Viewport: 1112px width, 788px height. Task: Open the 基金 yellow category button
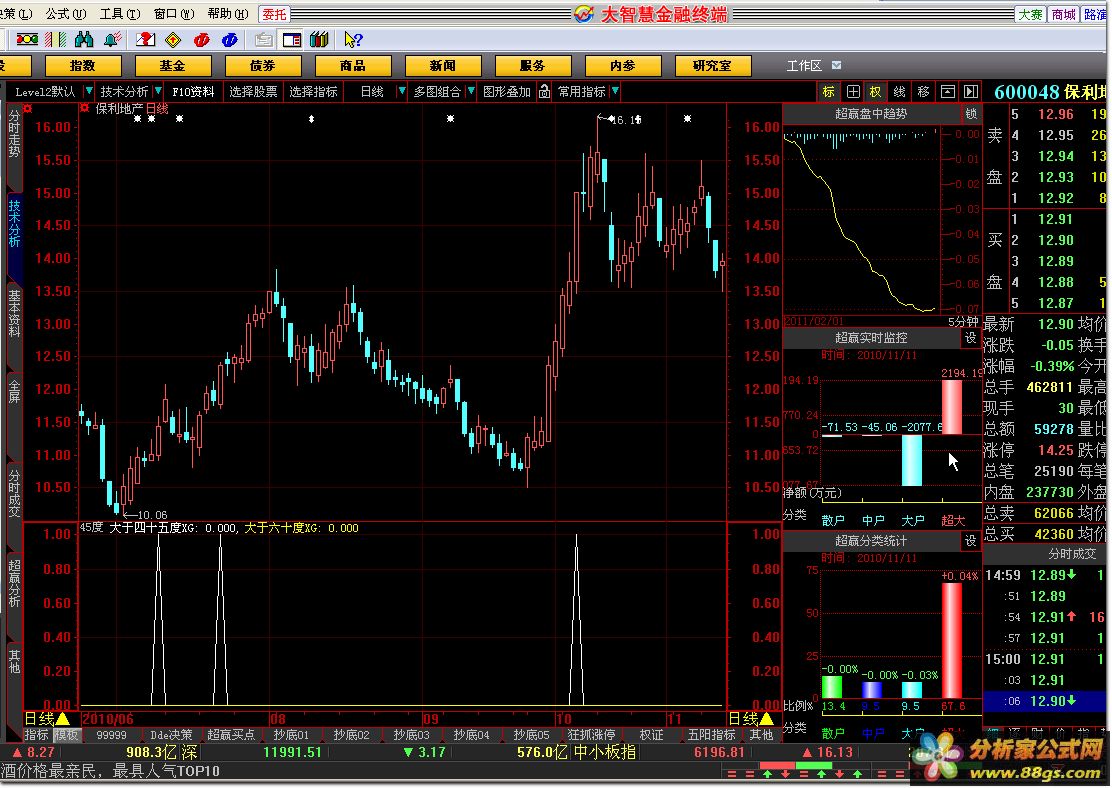172,65
